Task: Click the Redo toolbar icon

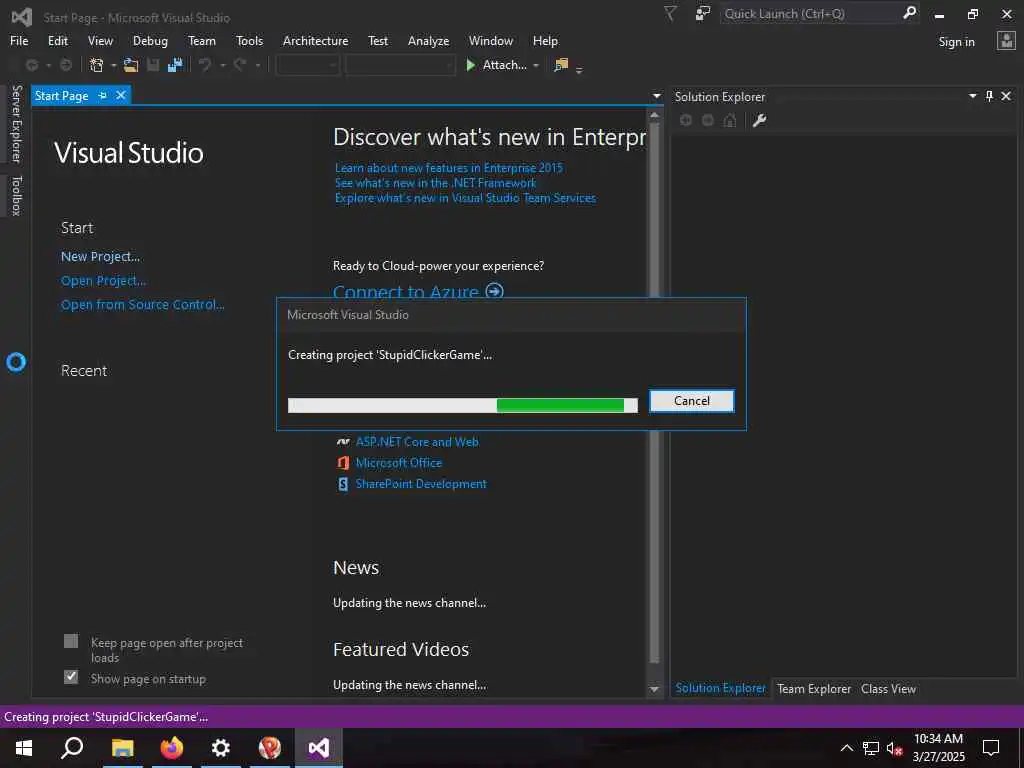Action: [240, 65]
